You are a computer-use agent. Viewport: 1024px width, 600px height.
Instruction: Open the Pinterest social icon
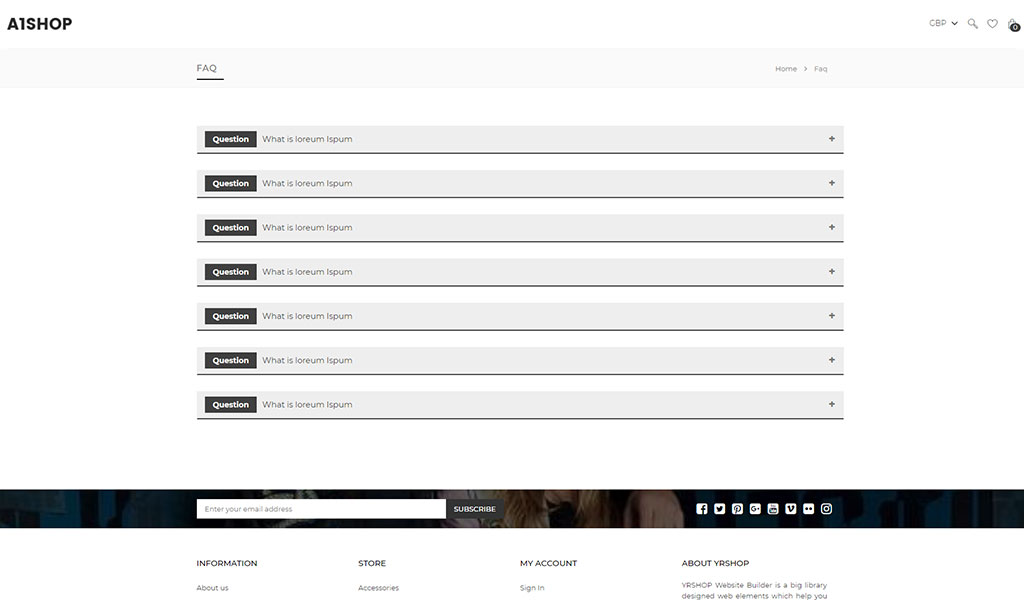click(737, 509)
